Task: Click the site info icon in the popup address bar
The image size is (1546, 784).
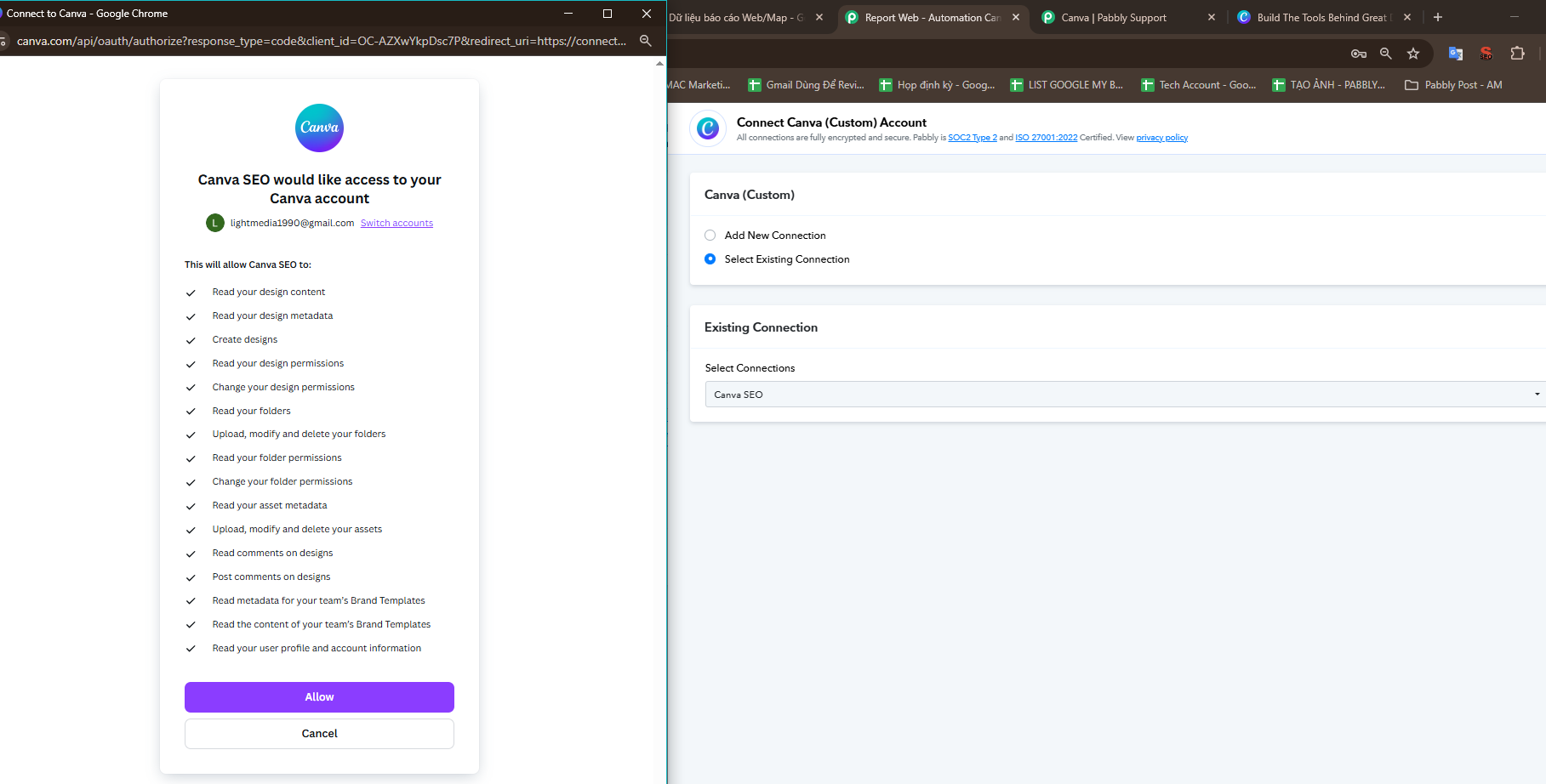Action: pyautogui.click(x=3, y=41)
